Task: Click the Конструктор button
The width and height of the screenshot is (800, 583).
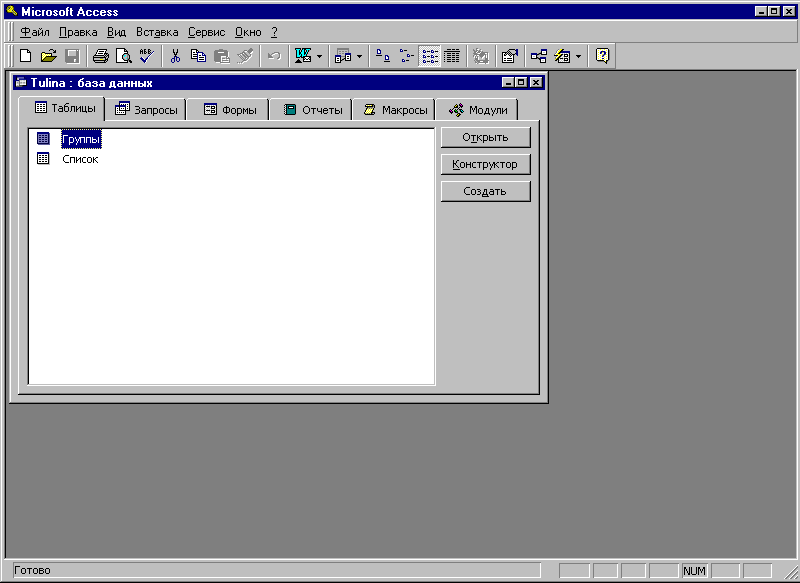Action: coord(486,164)
